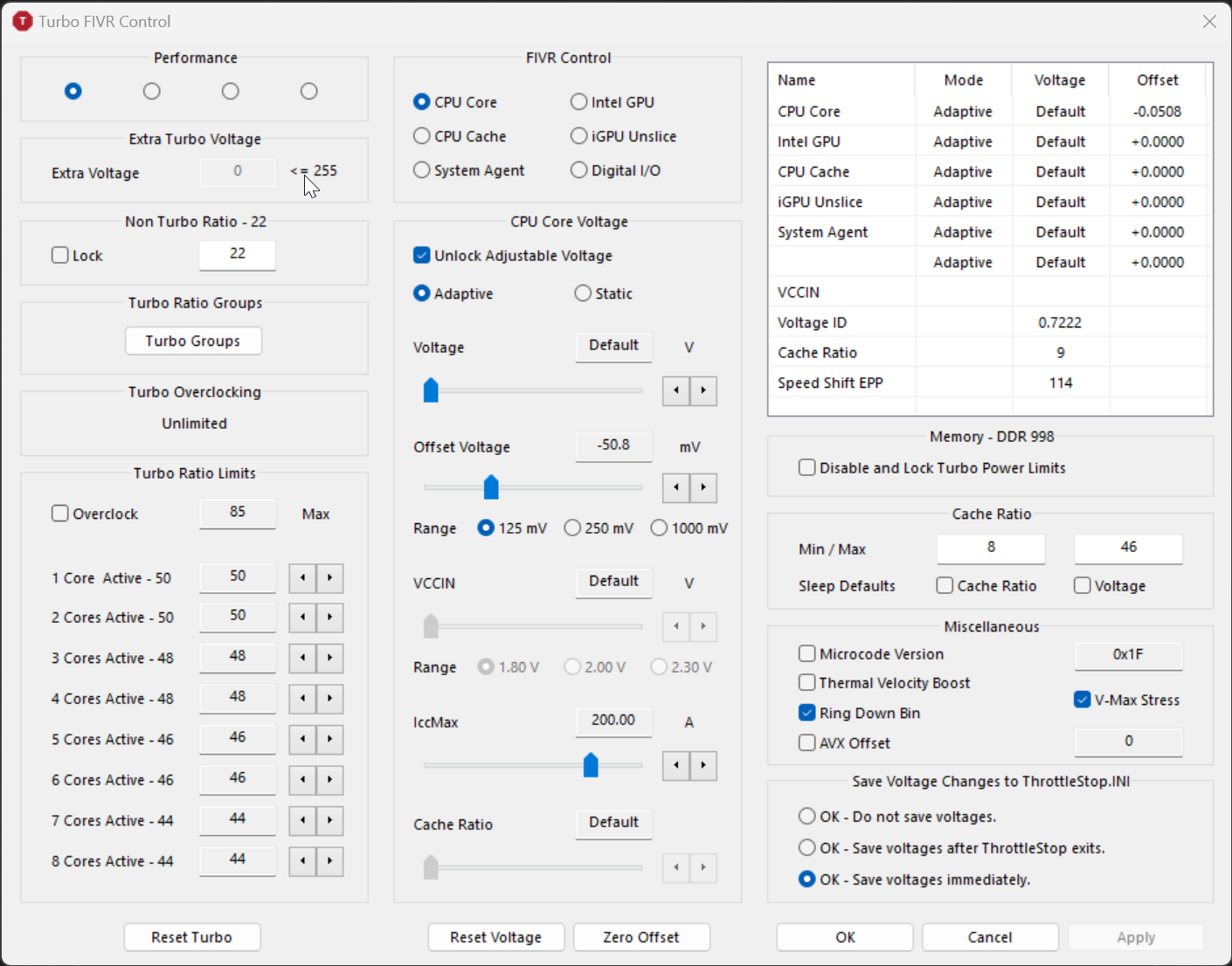Click the Cache Ratio Min field
Viewport: 1232px width, 966px height.
(991, 548)
